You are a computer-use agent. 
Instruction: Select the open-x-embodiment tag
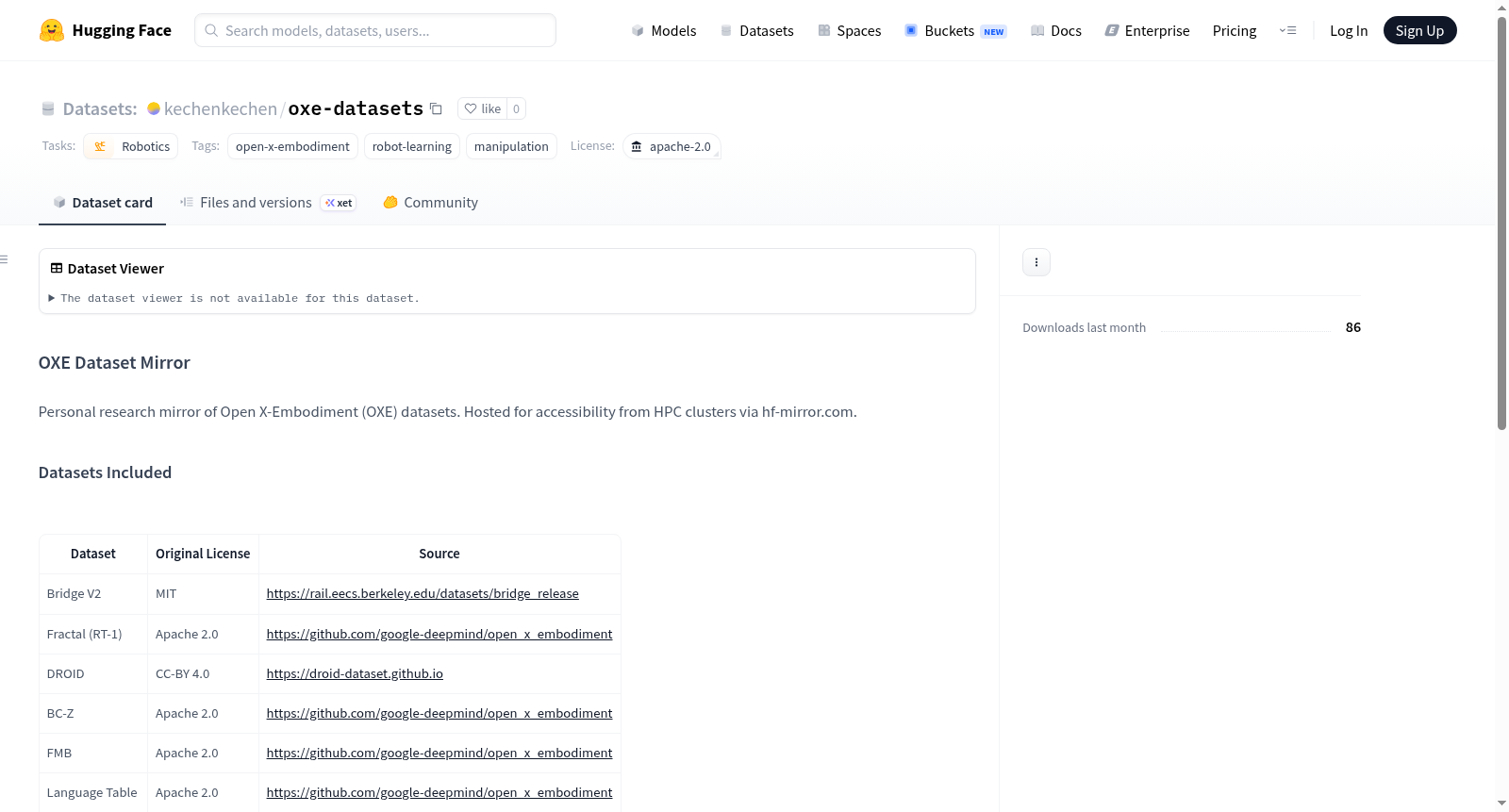point(292,146)
